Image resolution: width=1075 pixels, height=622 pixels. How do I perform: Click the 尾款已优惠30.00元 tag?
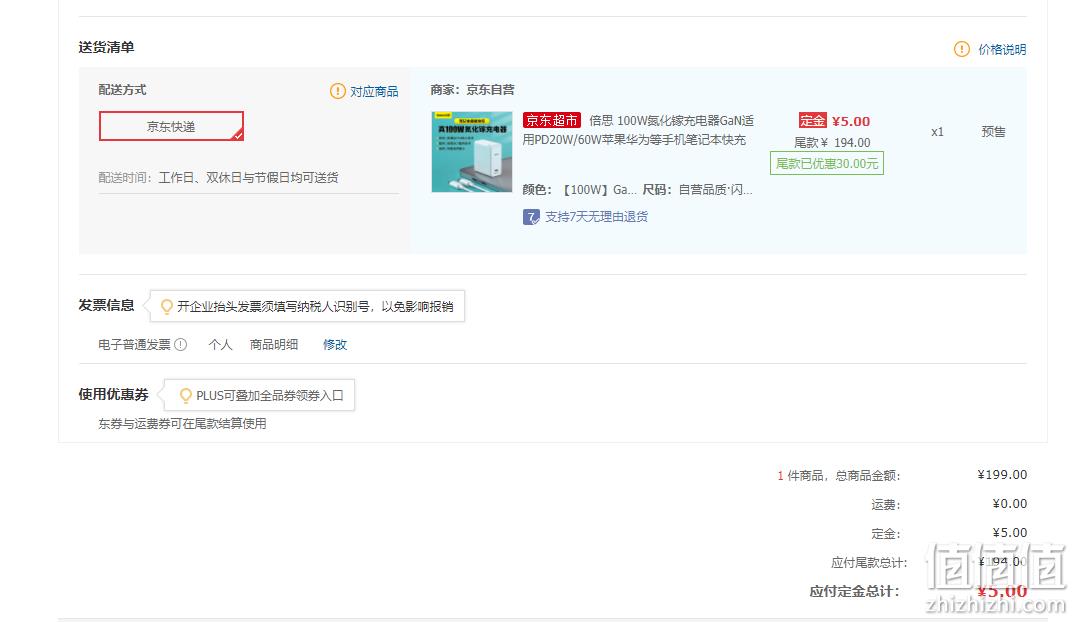tap(827, 164)
